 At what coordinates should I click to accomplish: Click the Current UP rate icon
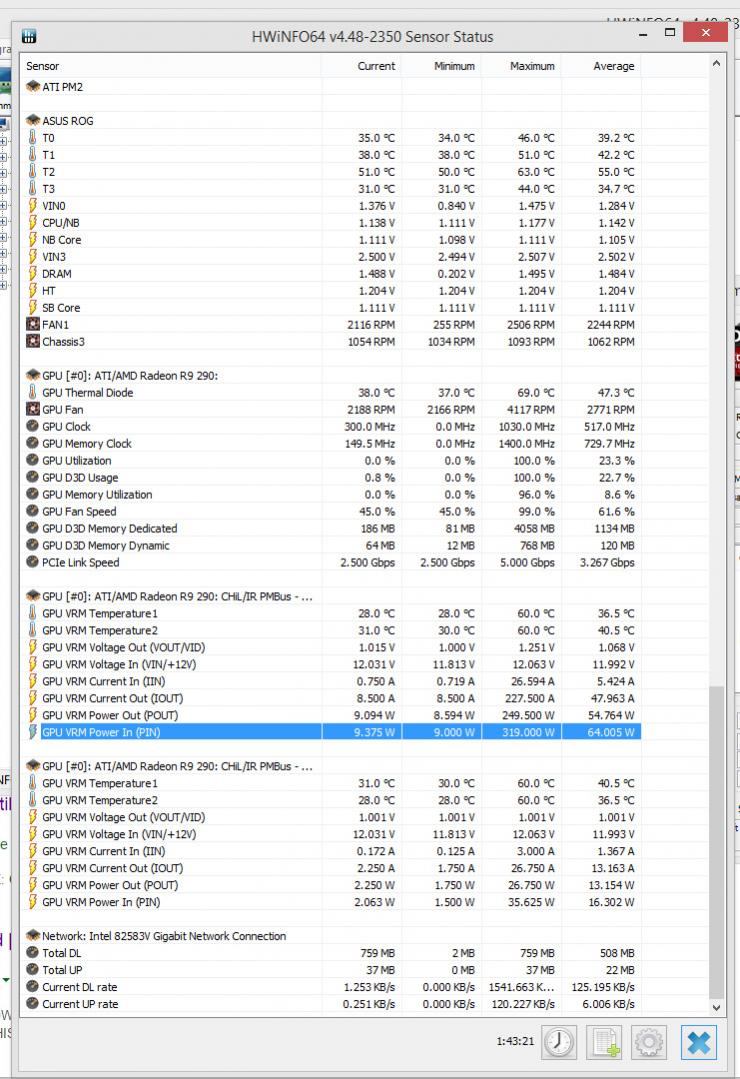click(32, 1004)
